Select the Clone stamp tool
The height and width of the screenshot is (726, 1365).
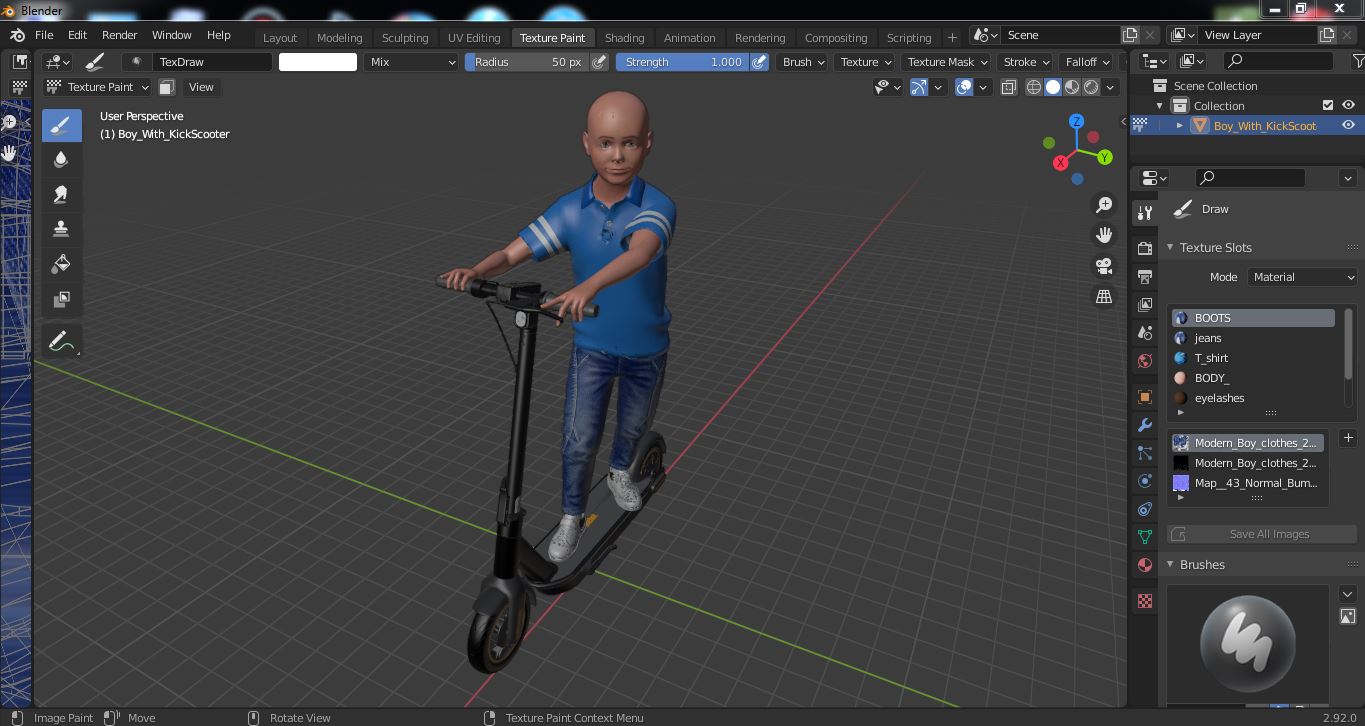tap(61, 229)
